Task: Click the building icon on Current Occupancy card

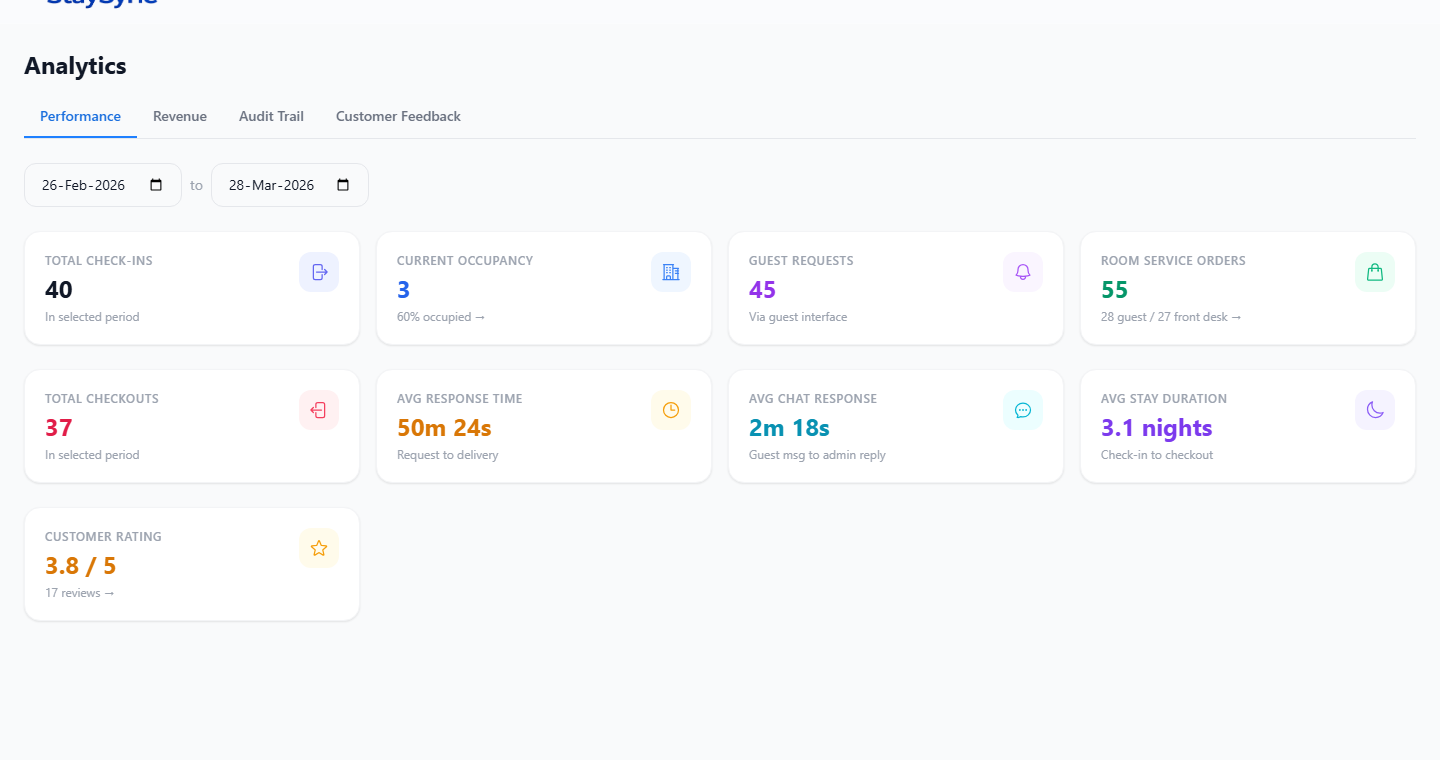Action: (x=670, y=271)
